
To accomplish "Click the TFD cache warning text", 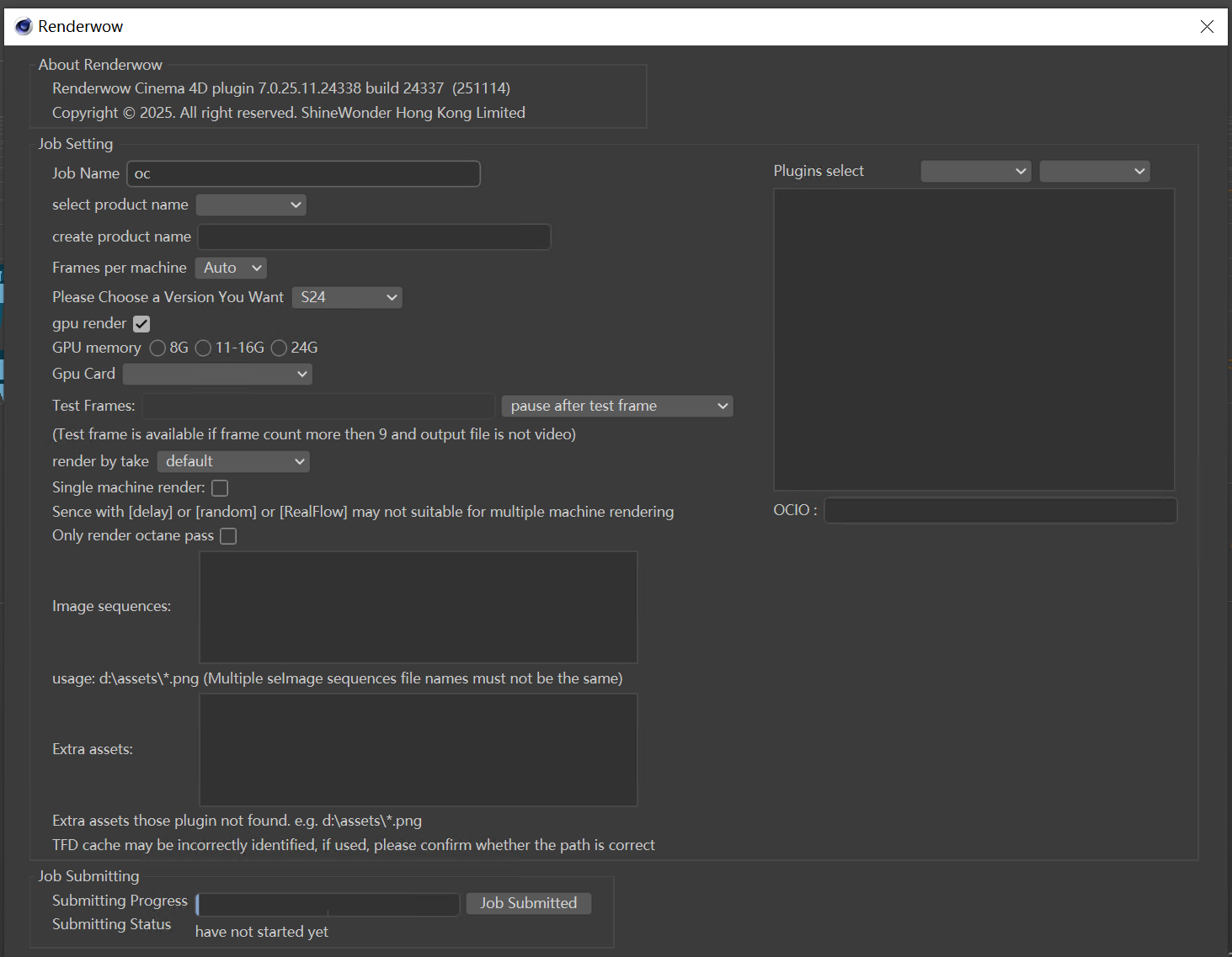I will (x=354, y=845).
